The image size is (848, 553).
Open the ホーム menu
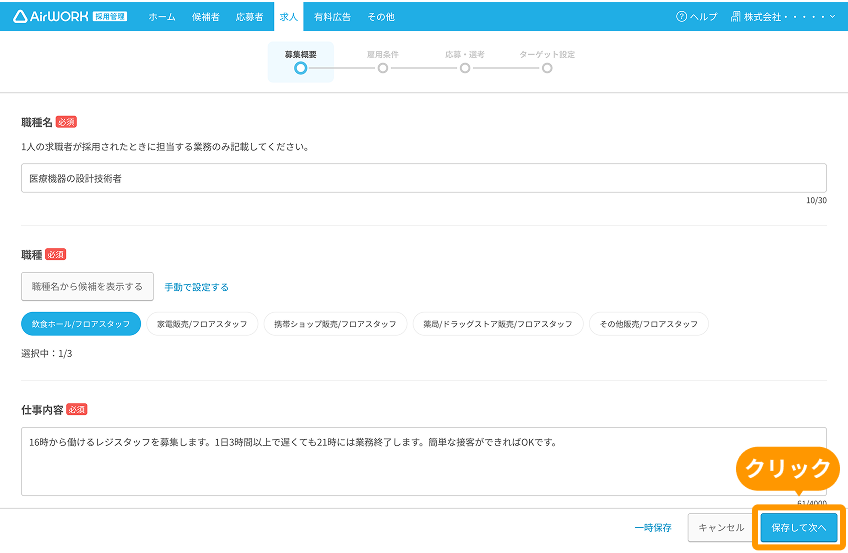coord(162,17)
